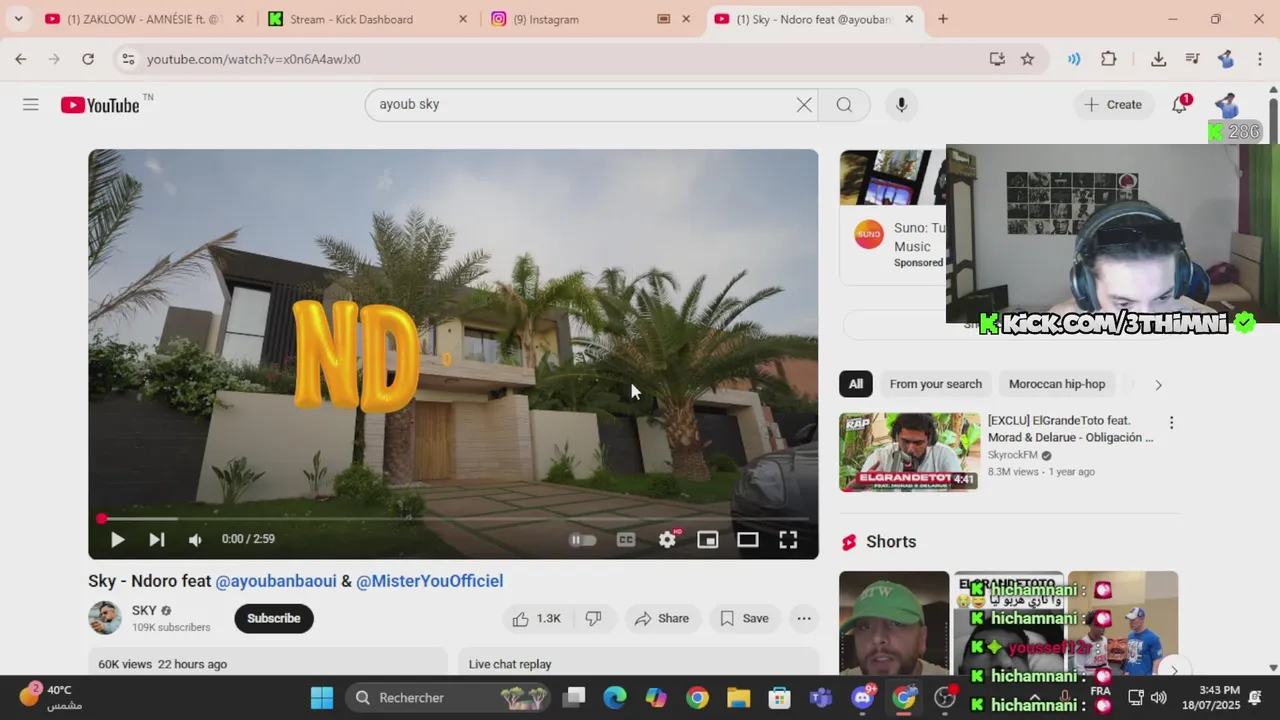The height and width of the screenshot is (720, 1280).
Task: Run the YouTube search magnifier button
Action: coord(844,104)
